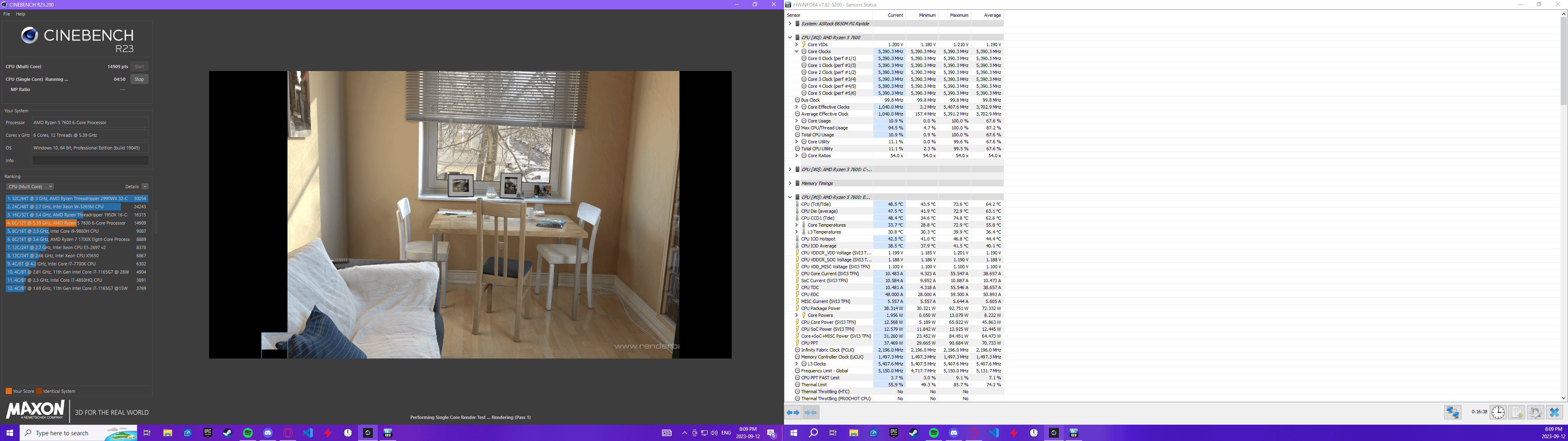1568x441 pixels.
Task: Select the Bus Clock sensor row
Action: pos(895,100)
